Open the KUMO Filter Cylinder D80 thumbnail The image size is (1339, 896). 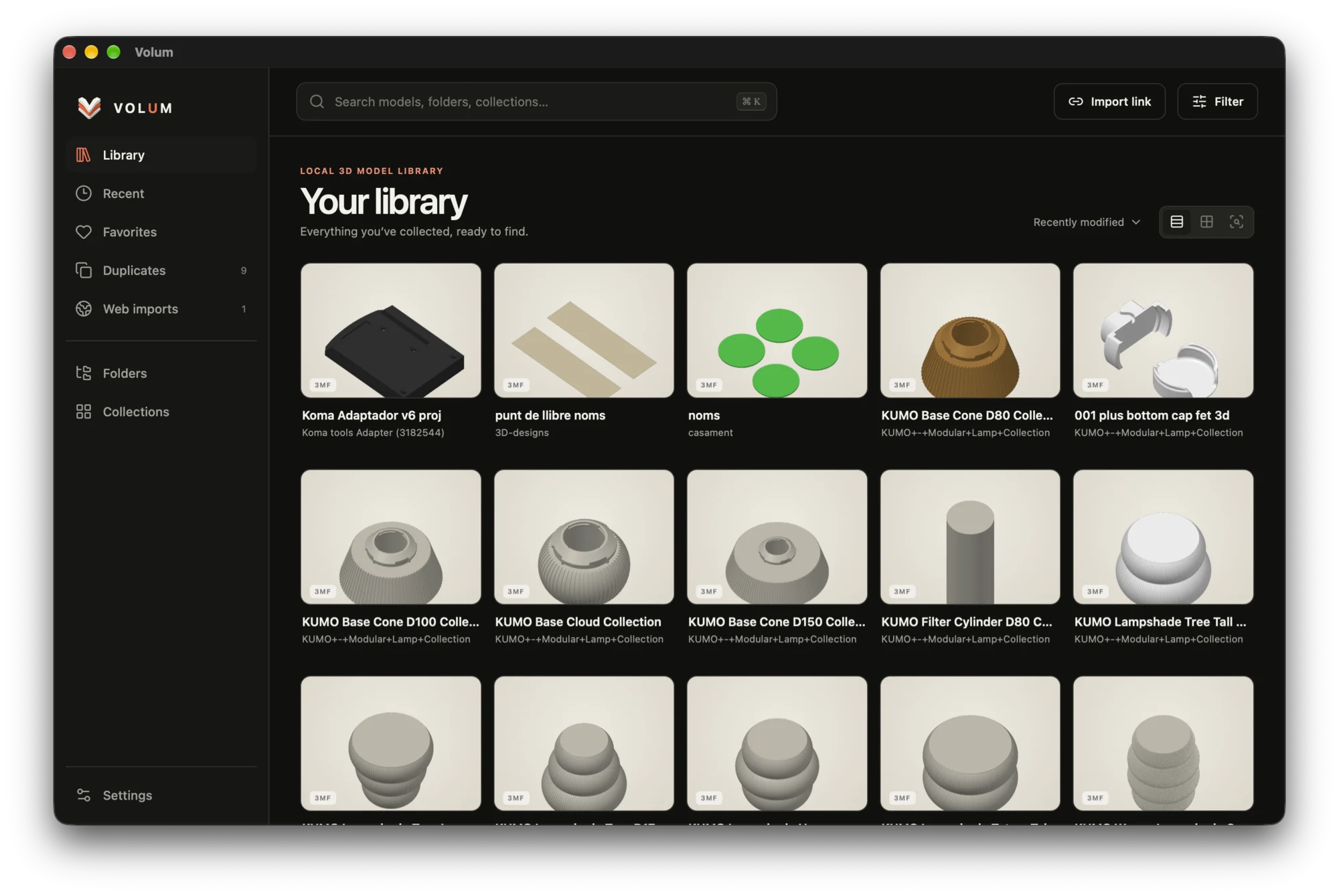(x=970, y=537)
